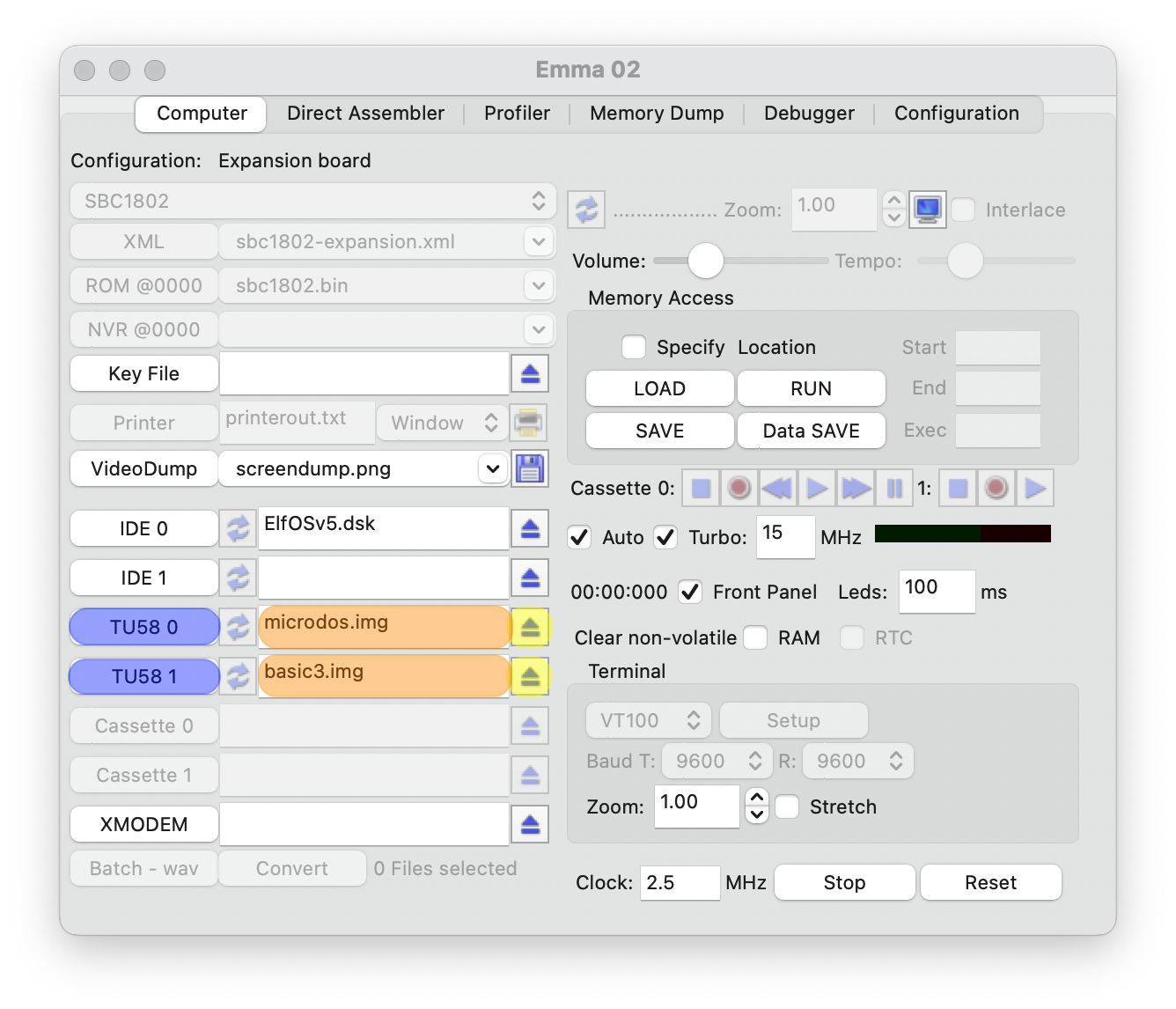
Task: Click the Cassette 0 record button
Action: click(x=739, y=488)
